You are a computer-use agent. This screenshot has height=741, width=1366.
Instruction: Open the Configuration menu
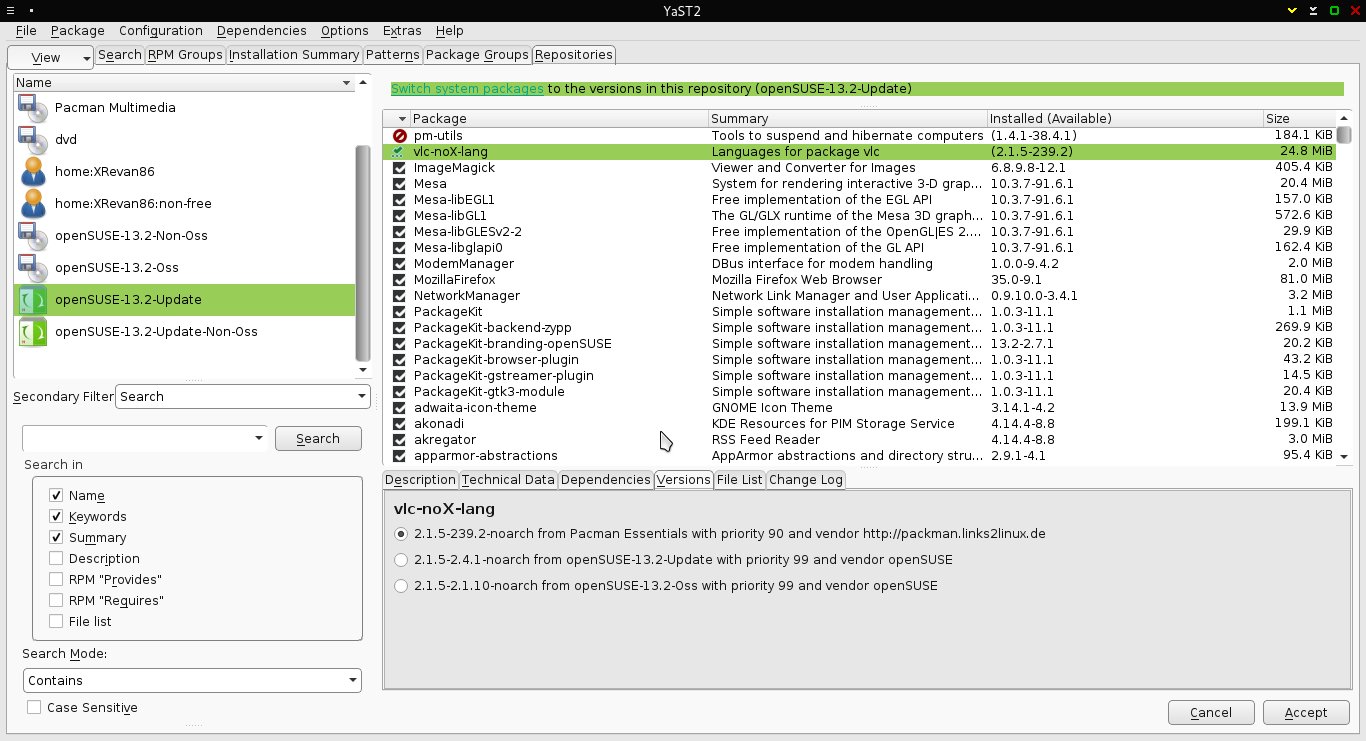160,31
